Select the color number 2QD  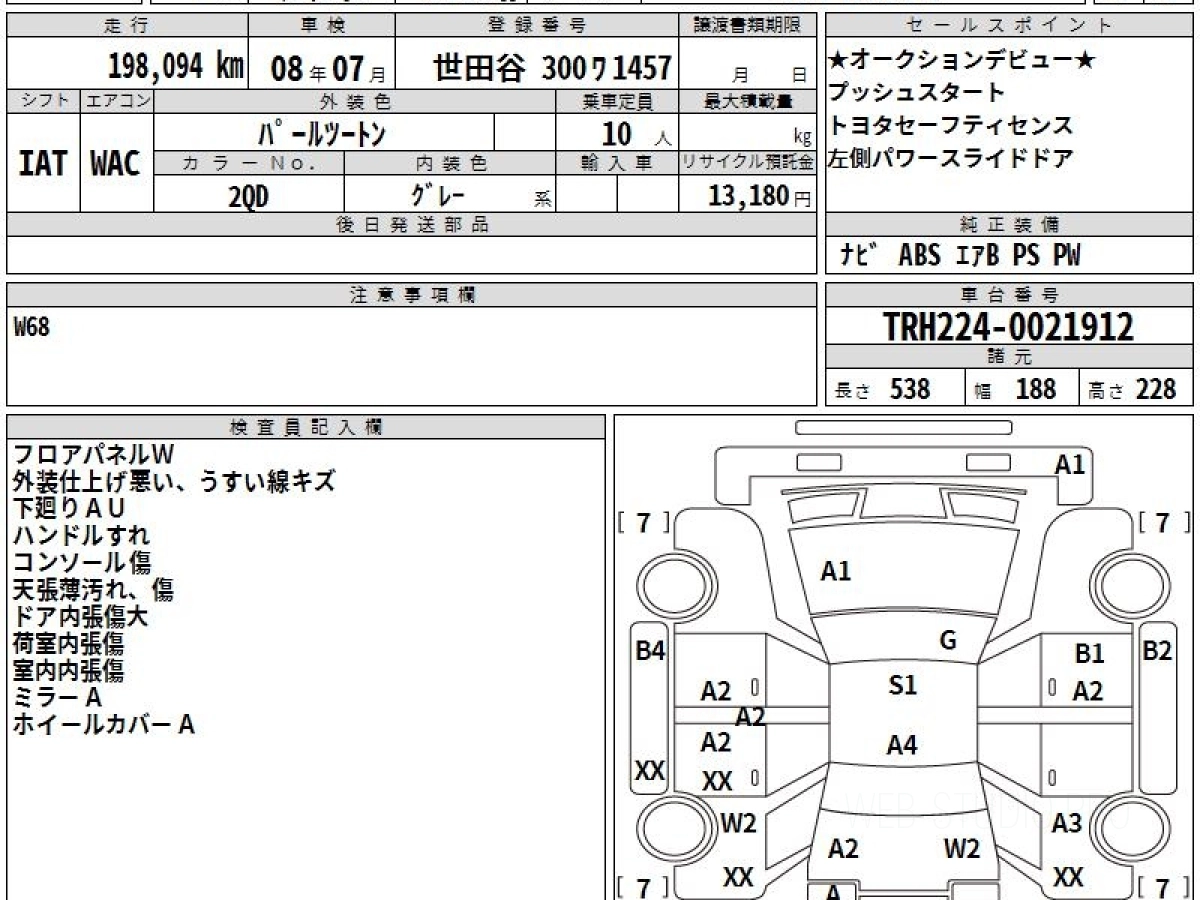pos(248,197)
